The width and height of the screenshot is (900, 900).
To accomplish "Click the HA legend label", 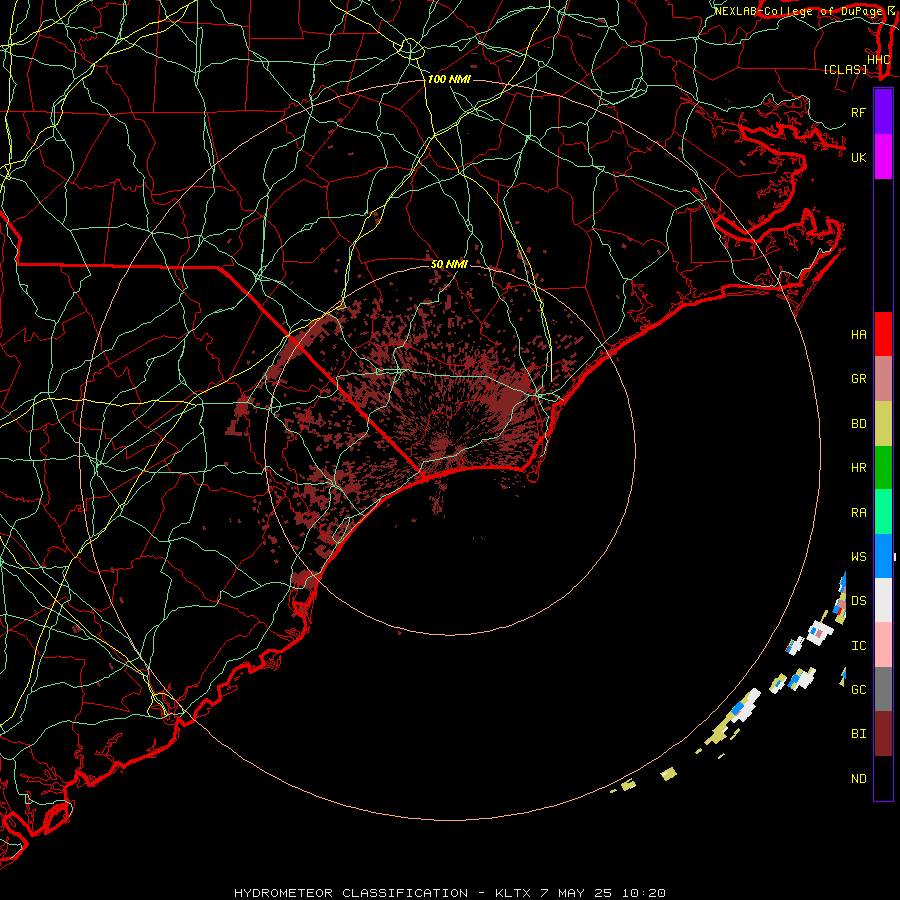I will (858, 335).
